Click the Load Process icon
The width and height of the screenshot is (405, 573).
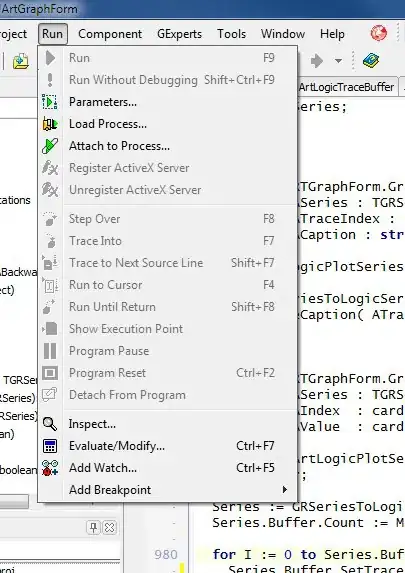tap(50, 124)
